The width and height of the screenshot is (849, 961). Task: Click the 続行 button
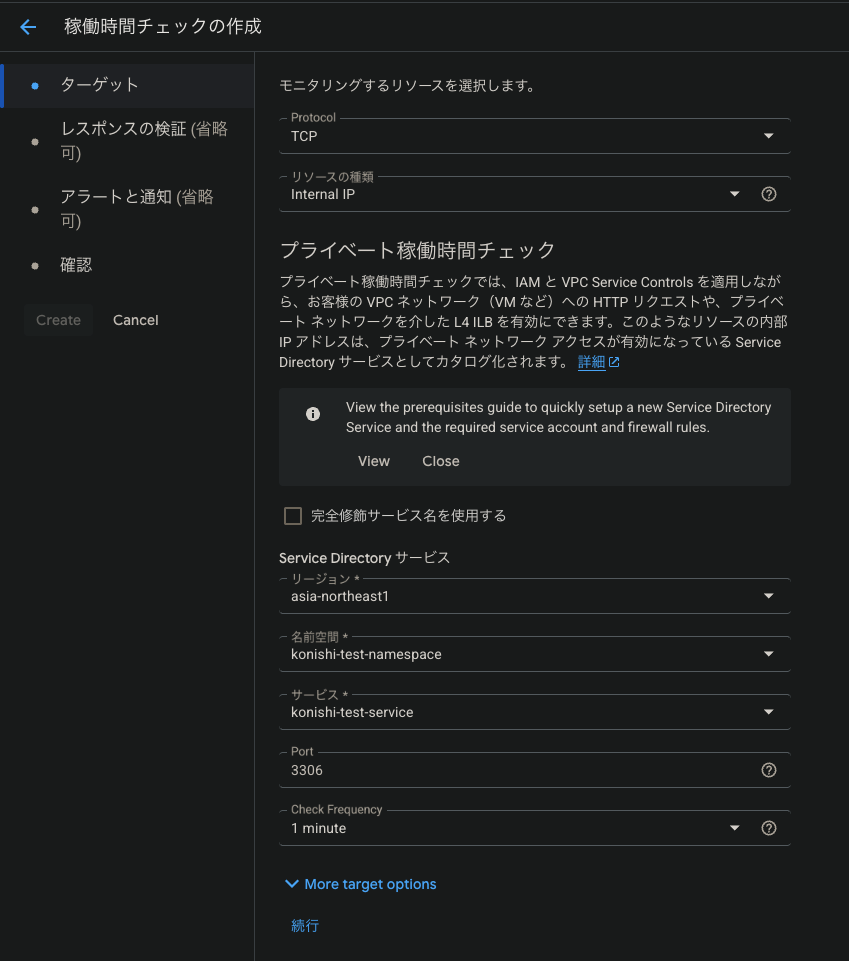point(305,926)
